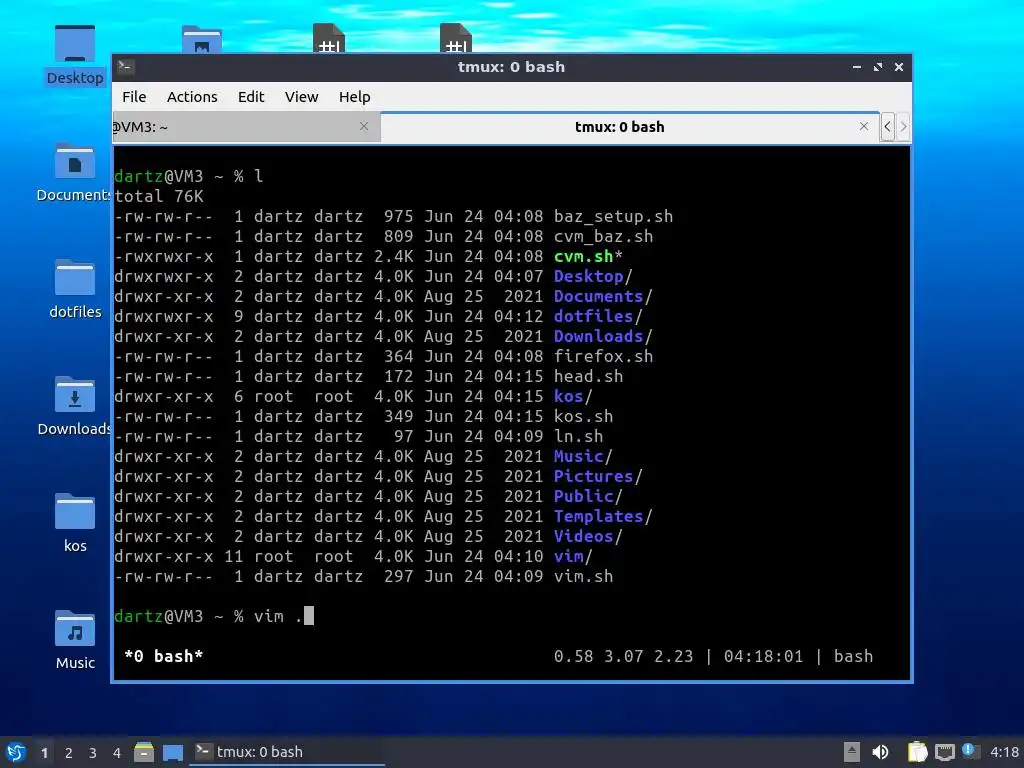Click the show desktop taskbar icon
Screen dimensions: 1024x768
(x=172, y=752)
